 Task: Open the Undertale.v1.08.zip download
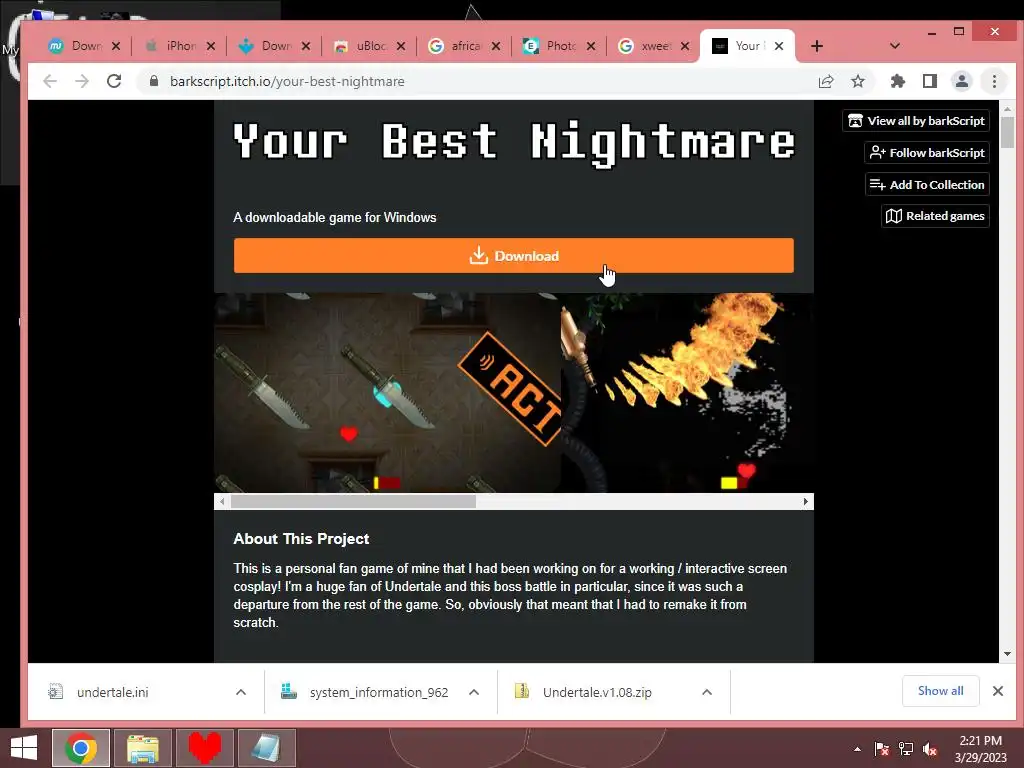tap(597, 692)
